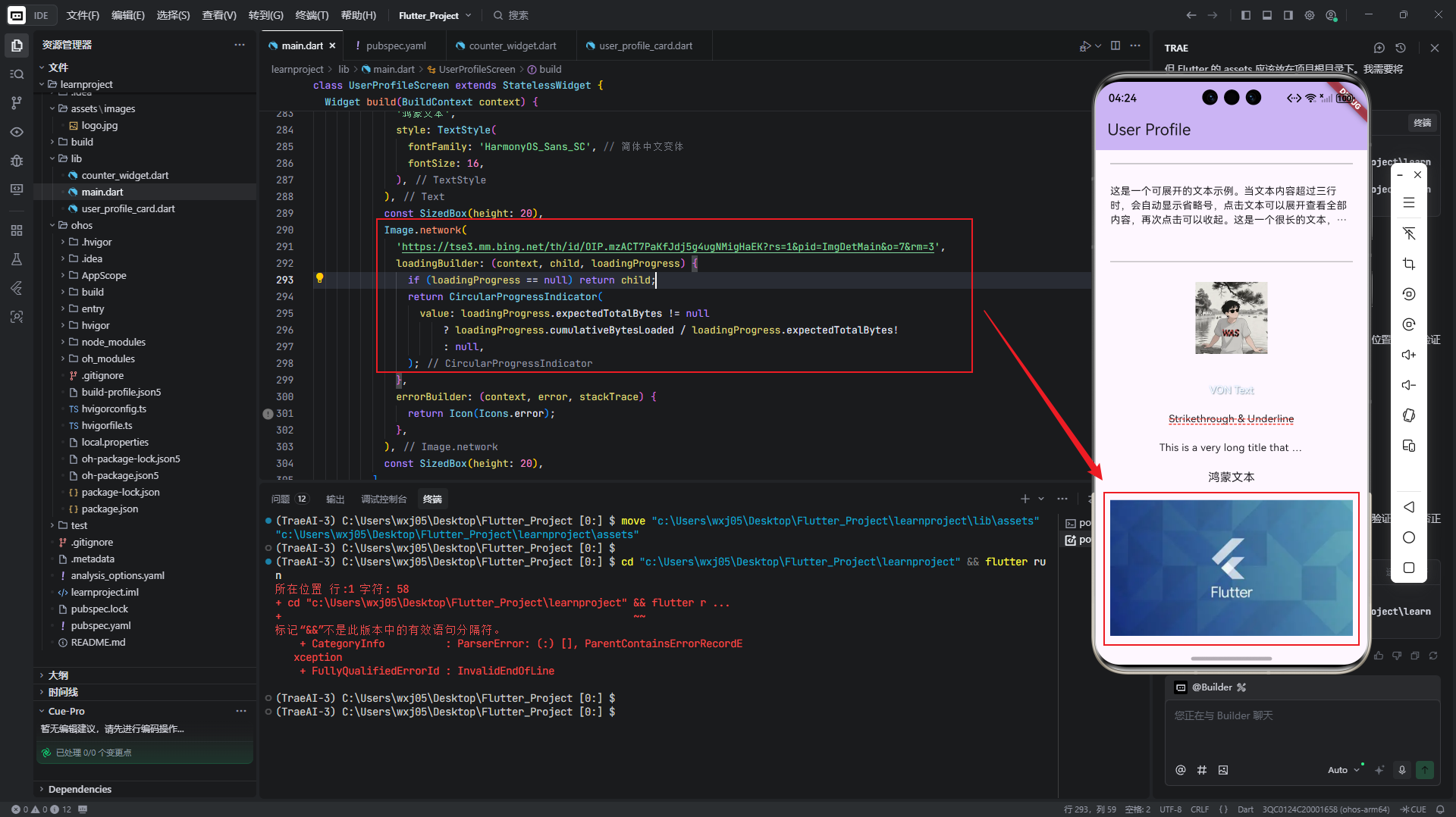Open the Explorer icon in activity bar

pos(17,45)
